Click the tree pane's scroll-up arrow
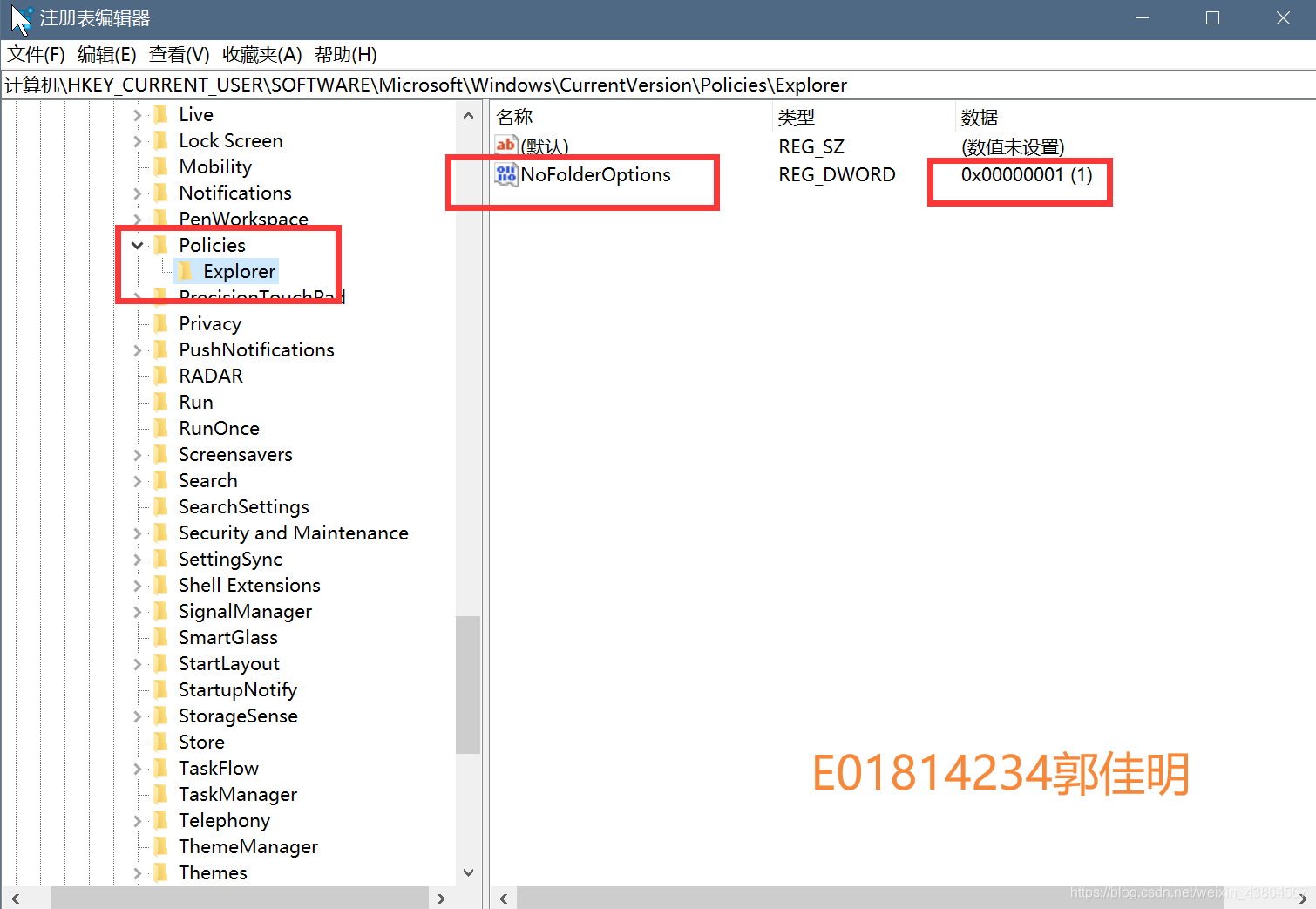1316x909 pixels. [x=468, y=115]
